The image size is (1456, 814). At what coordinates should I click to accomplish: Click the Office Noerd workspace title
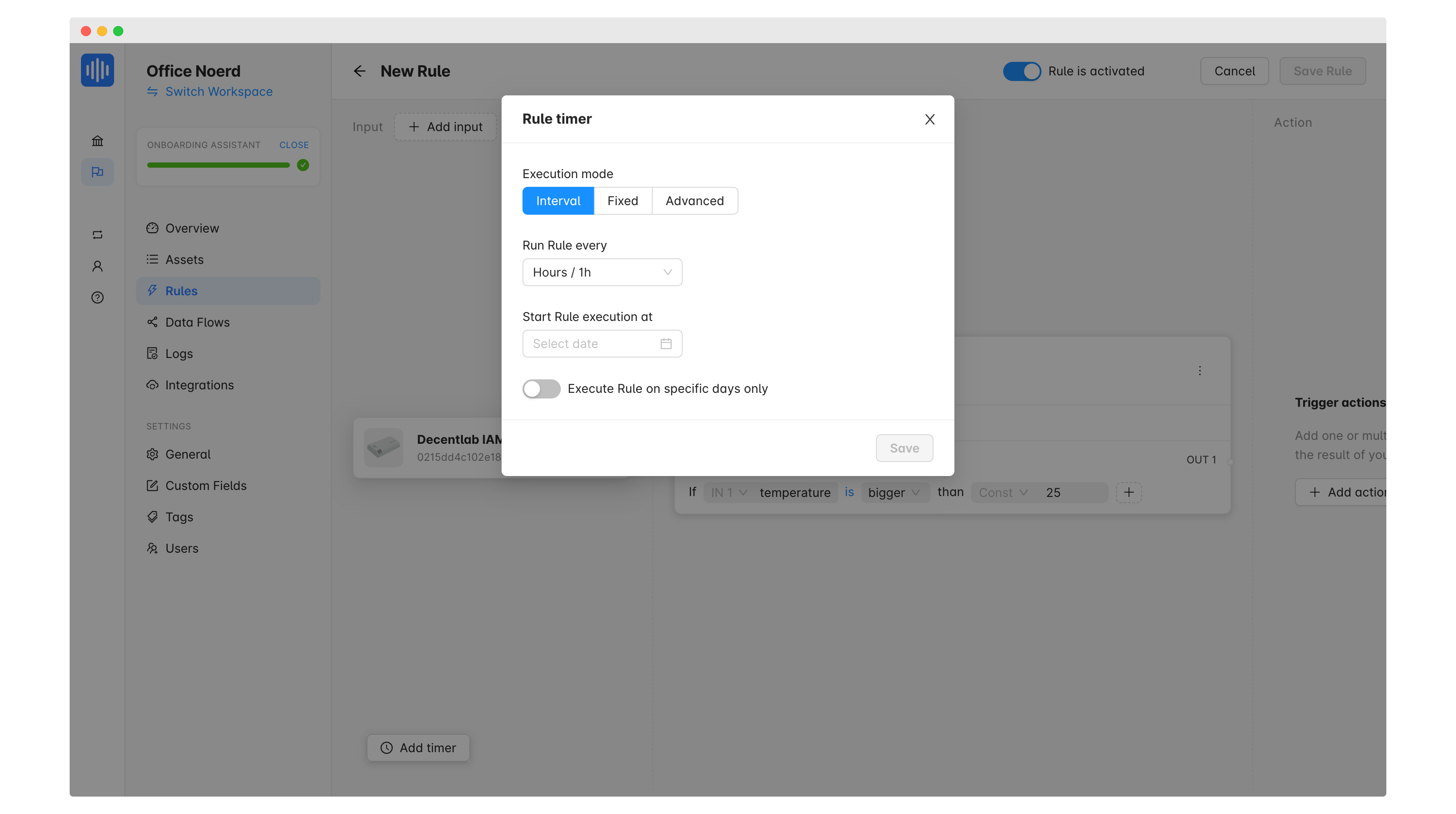(193, 71)
